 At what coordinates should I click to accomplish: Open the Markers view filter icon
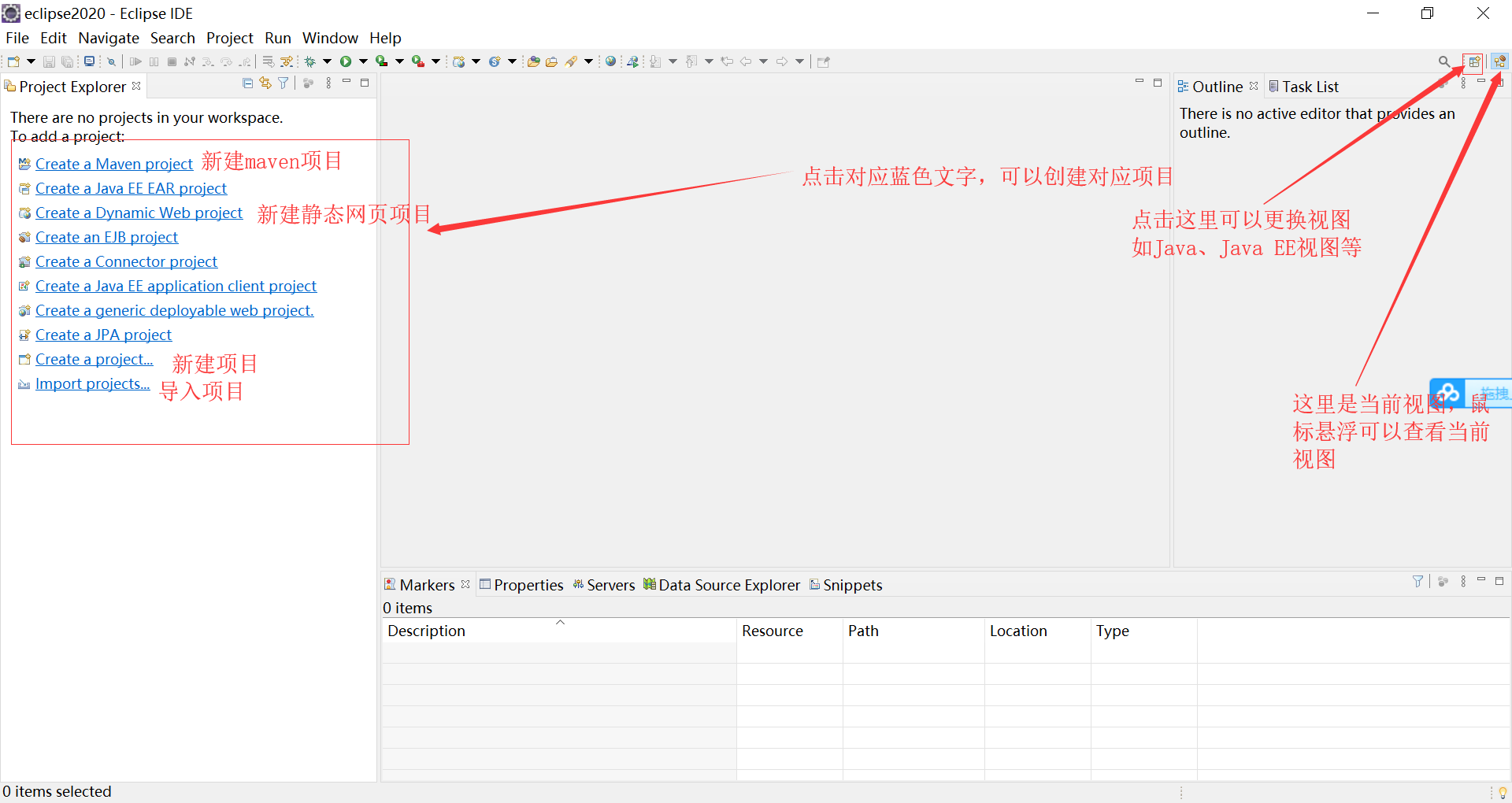pyautogui.click(x=1417, y=581)
